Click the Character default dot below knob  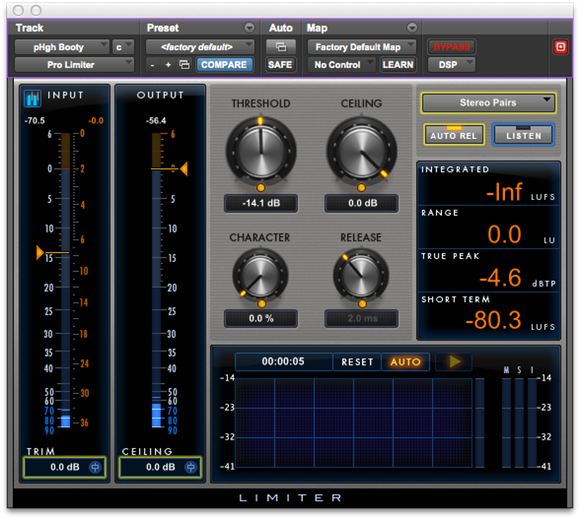pyautogui.click(x=262, y=304)
